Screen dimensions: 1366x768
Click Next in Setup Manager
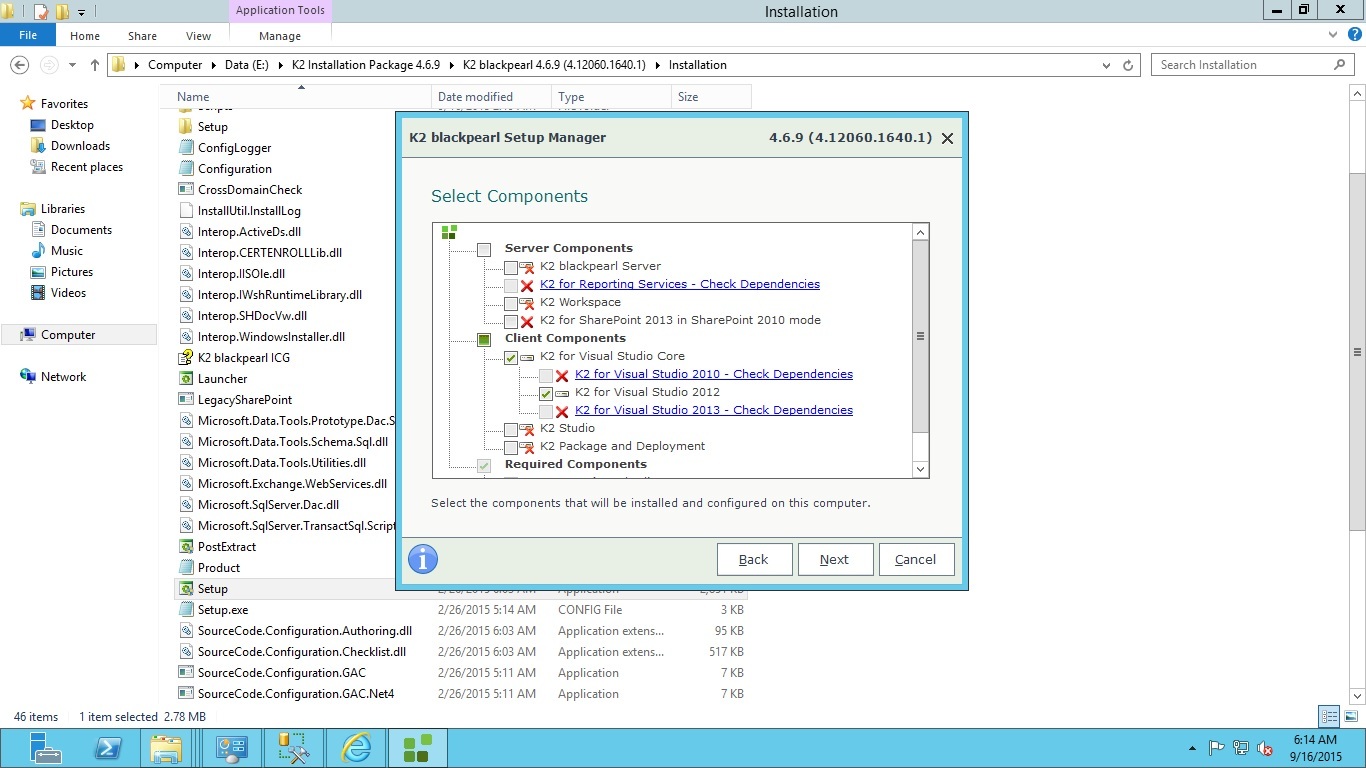pos(835,559)
